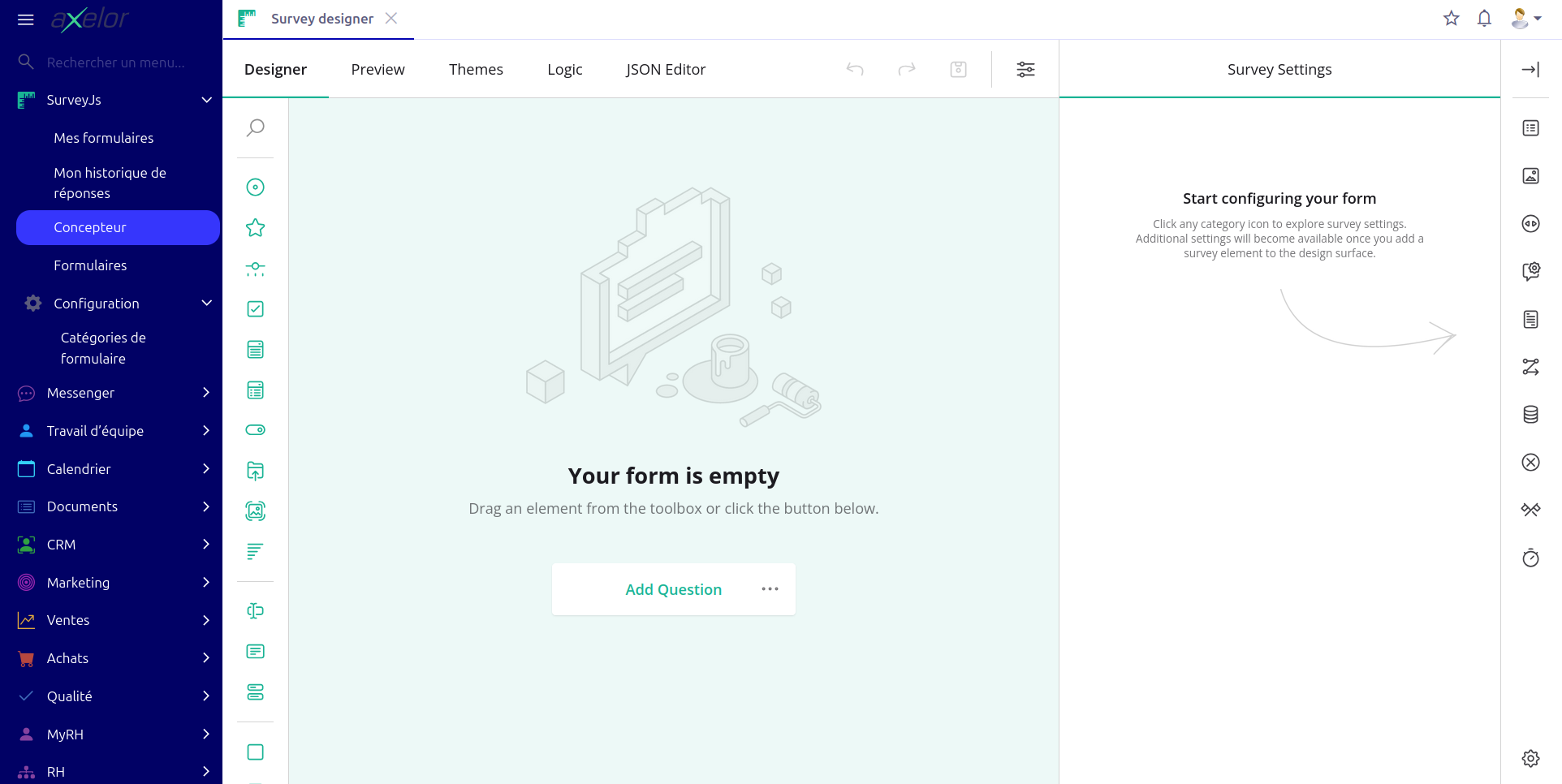The width and height of the screenshot is (1562, 784).
Task: Click the Redo arrow in toolbar
Action: coord(907,69)
